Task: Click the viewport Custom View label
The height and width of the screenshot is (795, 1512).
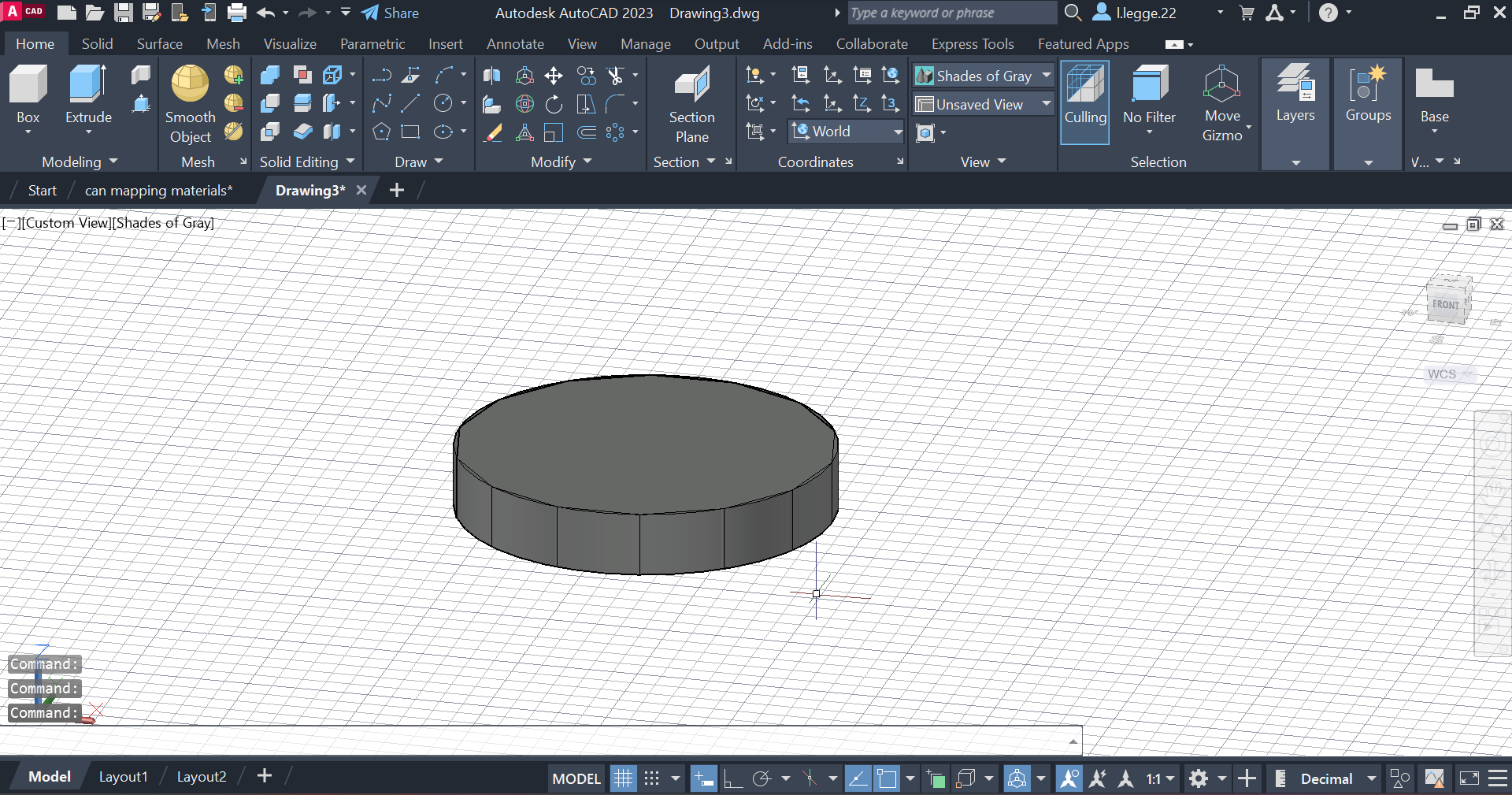Action: pyautogui.click(x=67, y=223)
